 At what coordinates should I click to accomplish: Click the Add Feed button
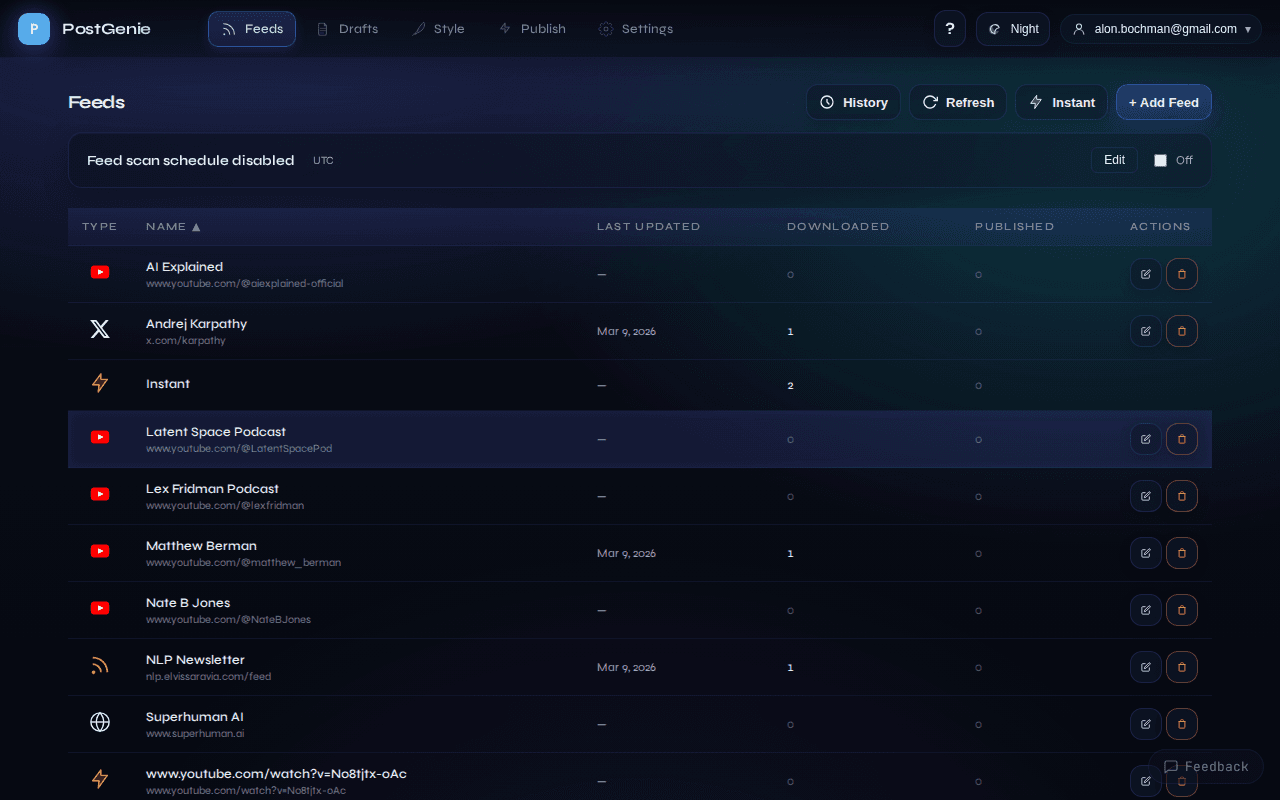(1163, 101)
